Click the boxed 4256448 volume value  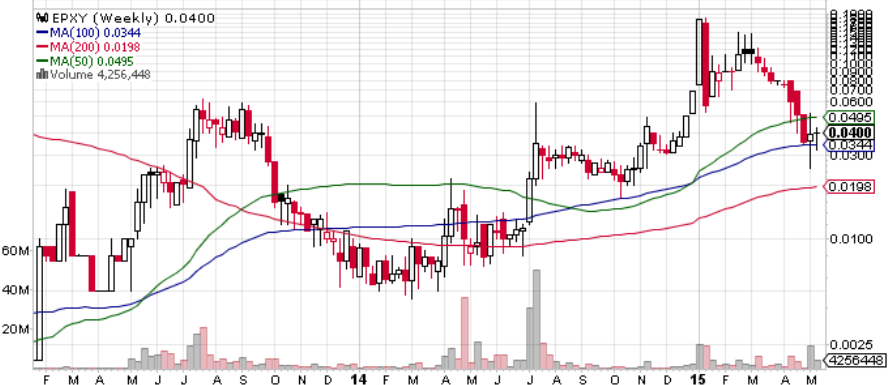coord(856,360)
